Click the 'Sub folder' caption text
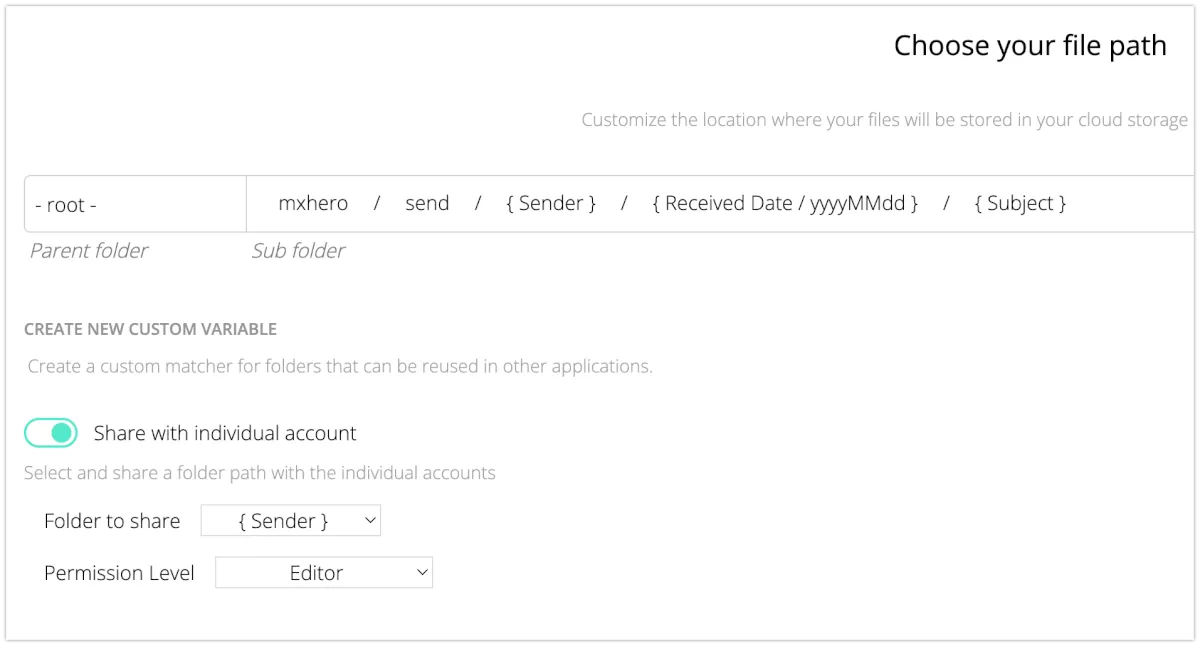 pyautogui.click(x=298, y=251)
